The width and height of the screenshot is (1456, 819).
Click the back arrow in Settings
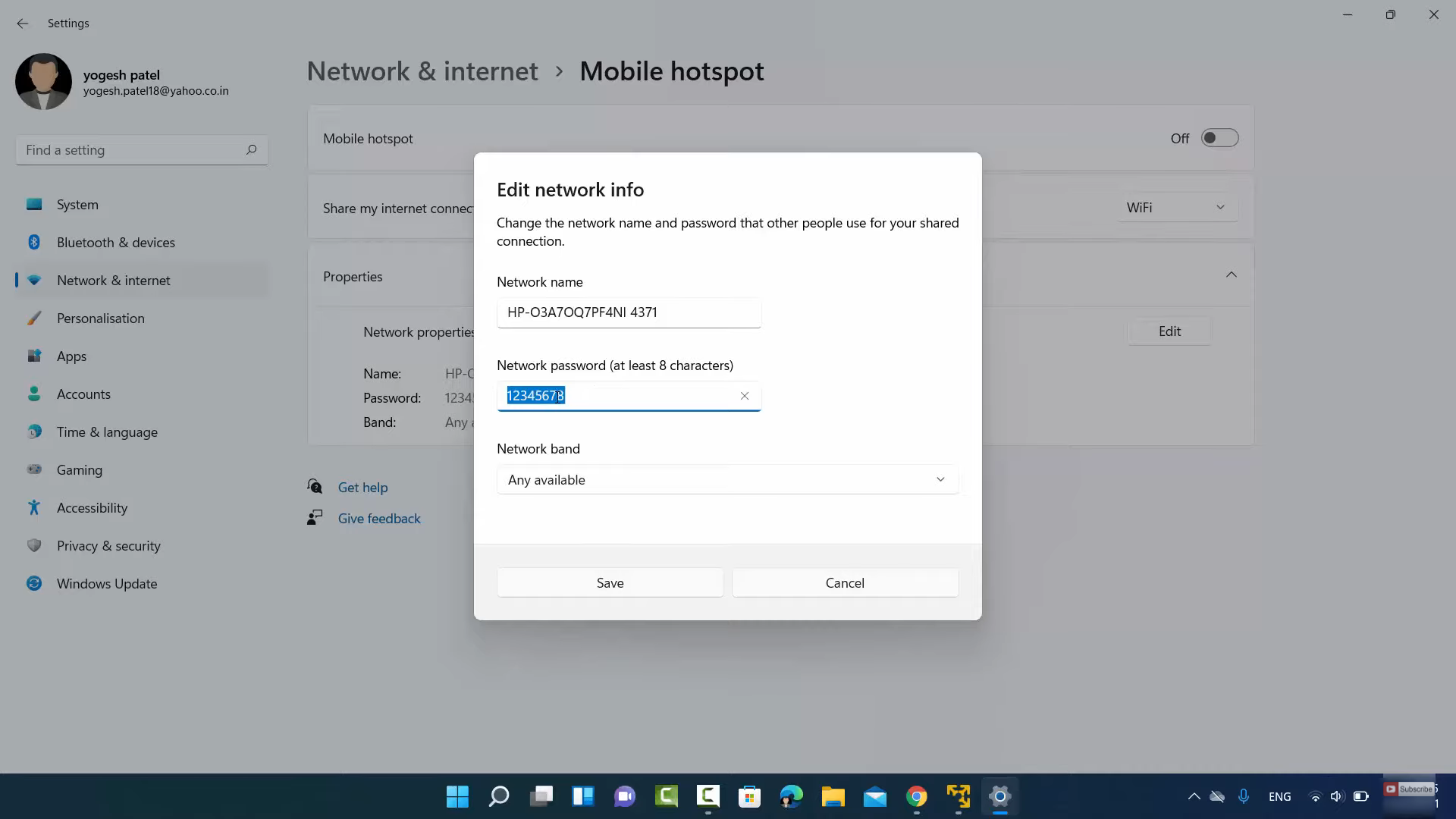coord(22,24)
